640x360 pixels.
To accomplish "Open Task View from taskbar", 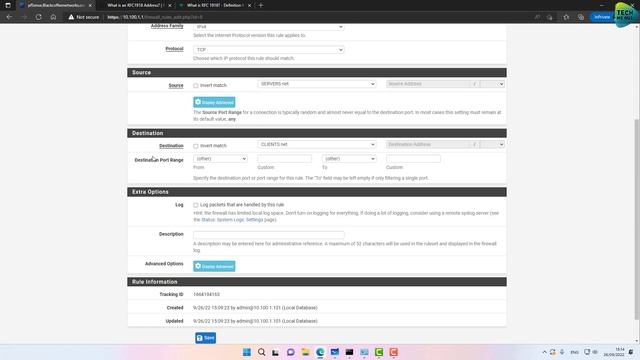I will [276, 352].
